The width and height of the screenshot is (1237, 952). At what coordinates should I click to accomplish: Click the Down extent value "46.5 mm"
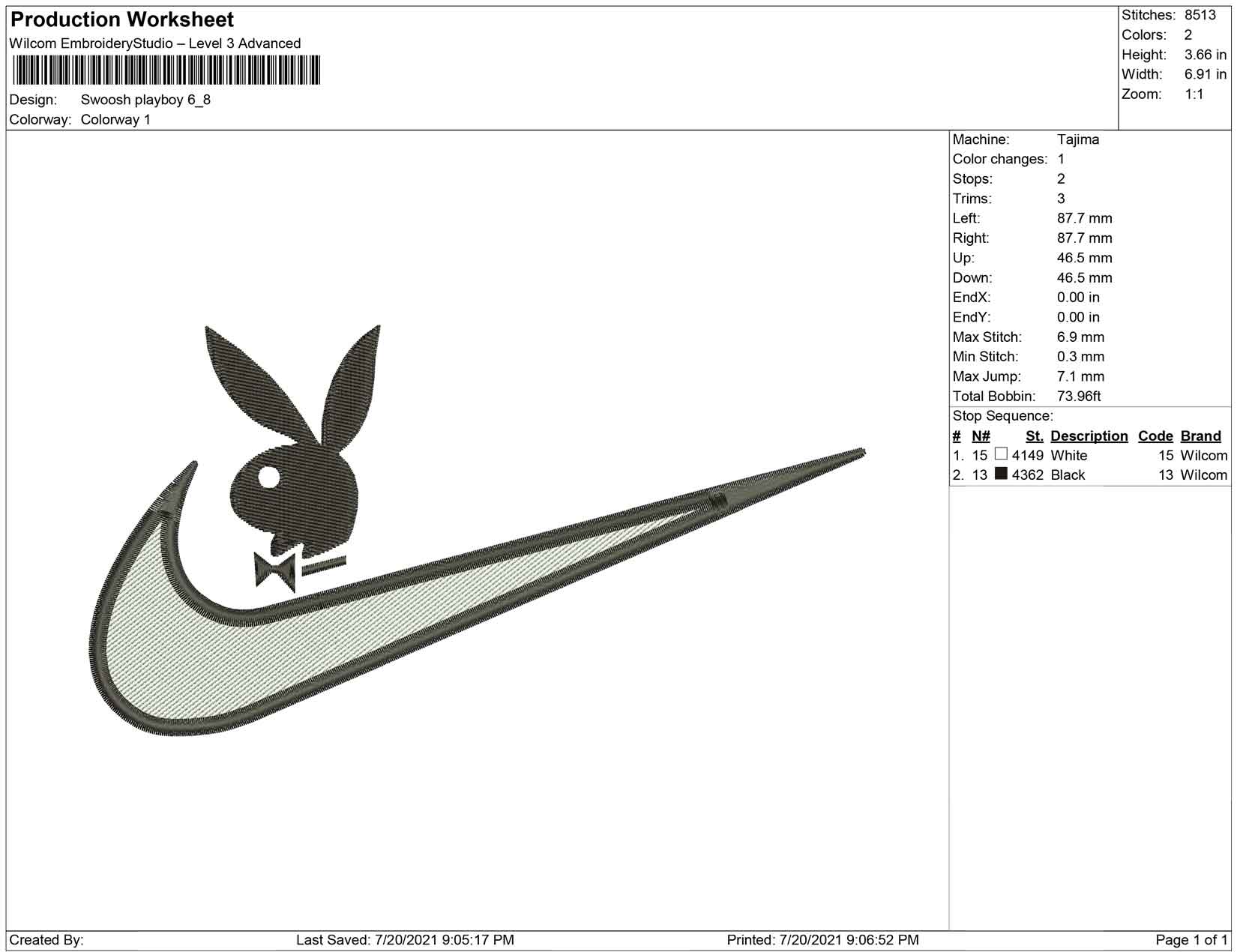[x=1085, y=277]
